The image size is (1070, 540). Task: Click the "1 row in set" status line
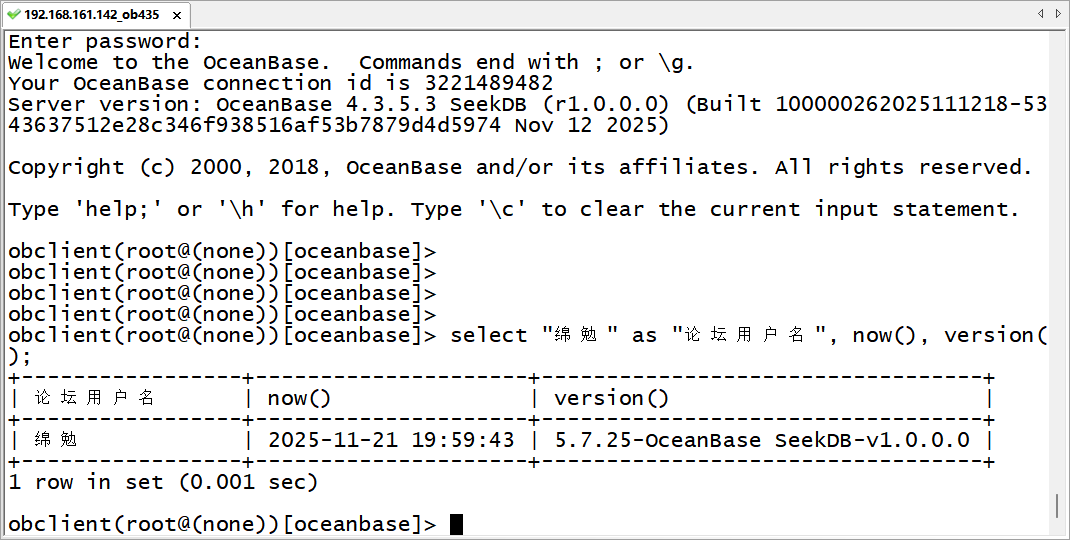[x=162, y=482]
